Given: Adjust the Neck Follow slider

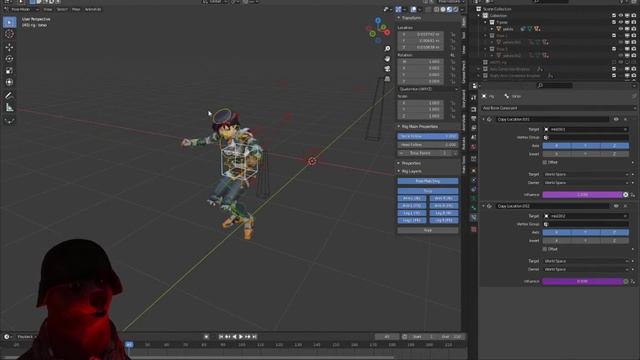Looking at the screenshot, I should pos(428,136).
